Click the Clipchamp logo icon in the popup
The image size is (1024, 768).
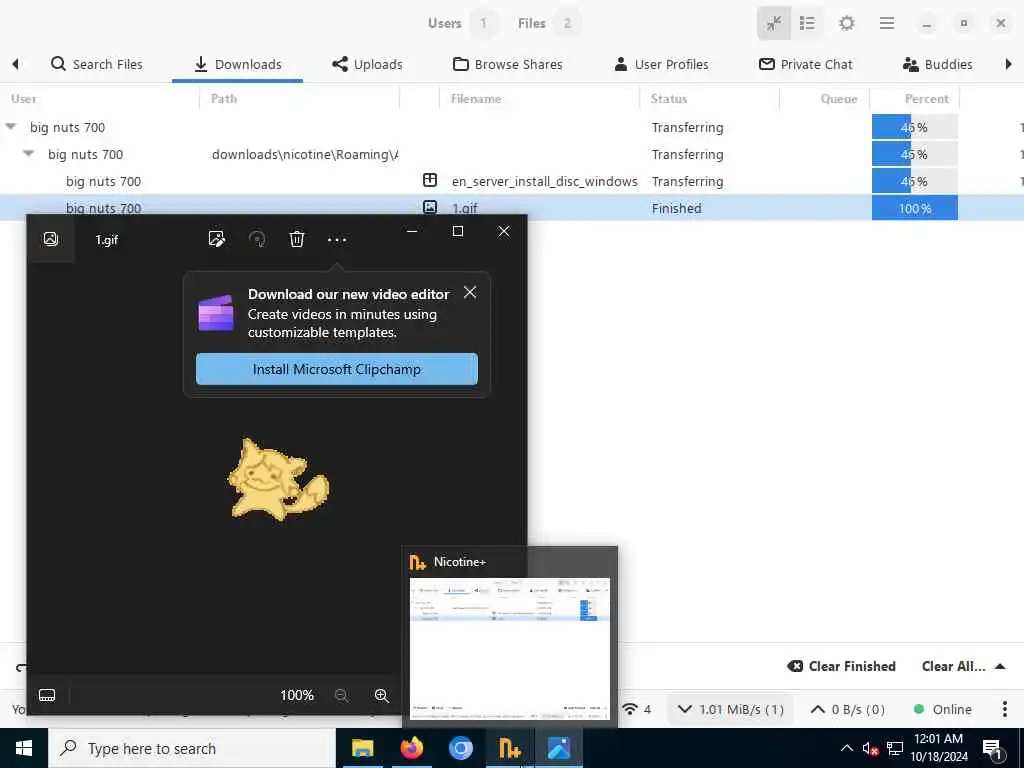coord(216,313)
